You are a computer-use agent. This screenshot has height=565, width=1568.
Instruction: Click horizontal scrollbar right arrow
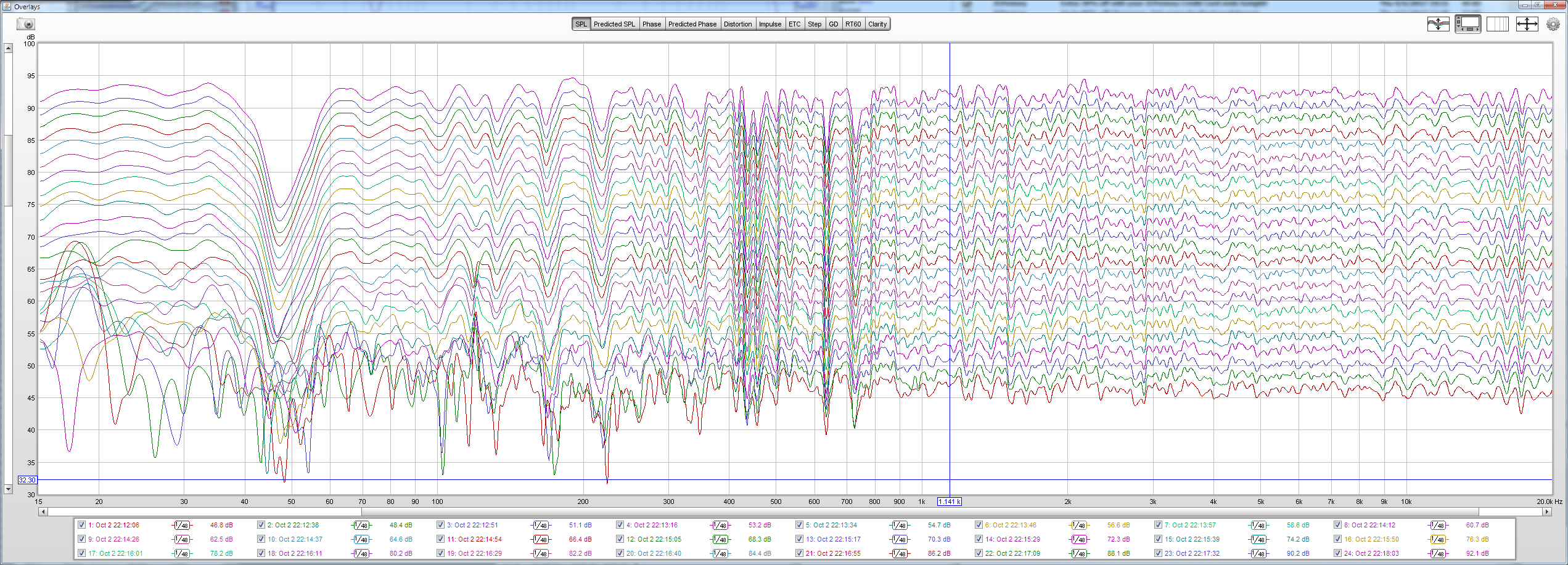pos(1546,511)
